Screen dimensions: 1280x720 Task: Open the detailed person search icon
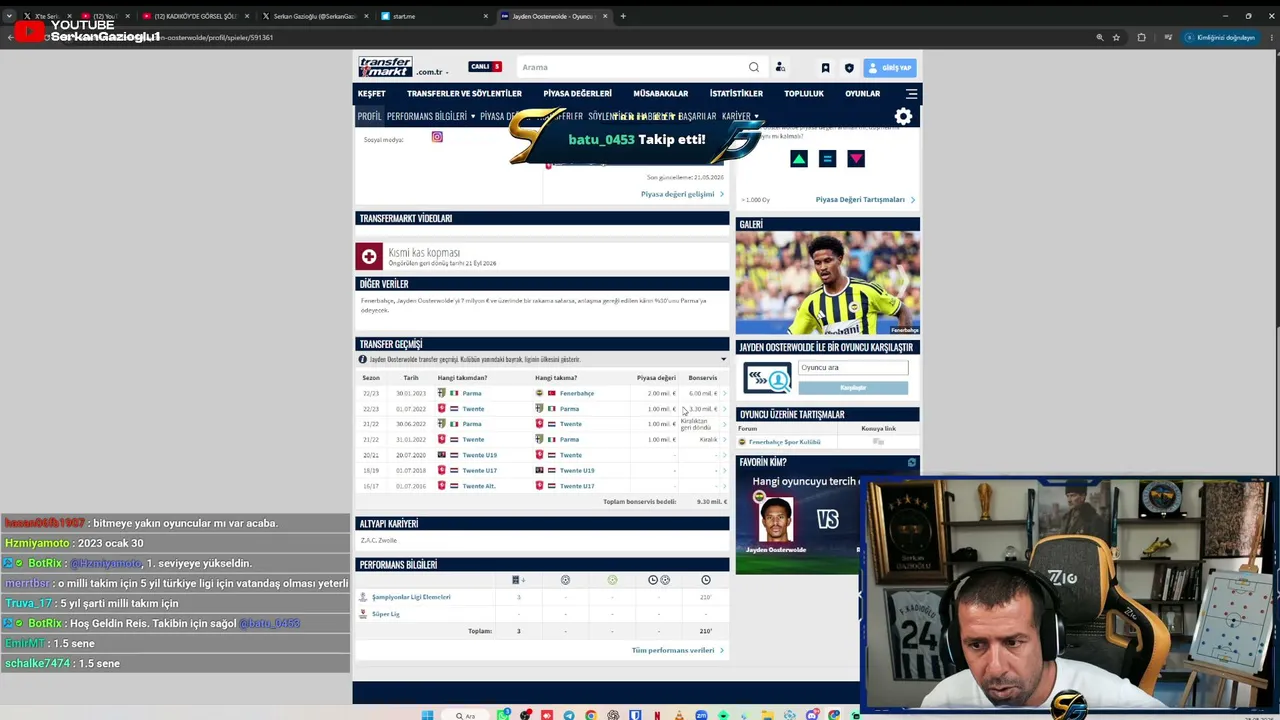pyautogui.click(x=780, y=67)
